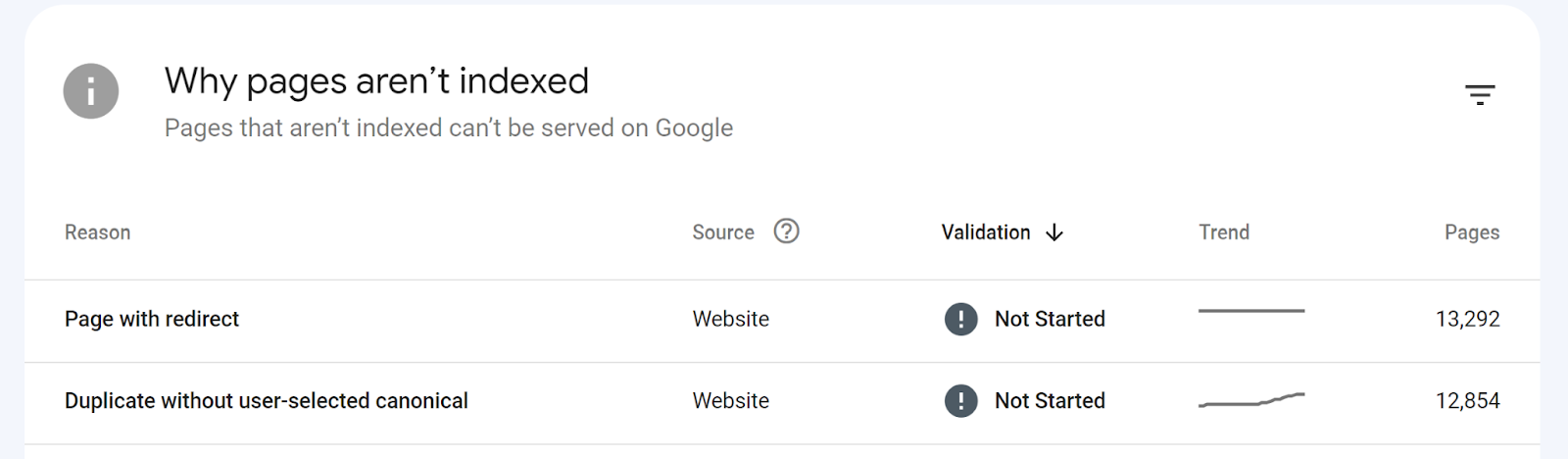Click the gray info icon beside the title
1568x459 pixels.
[91, 91]
